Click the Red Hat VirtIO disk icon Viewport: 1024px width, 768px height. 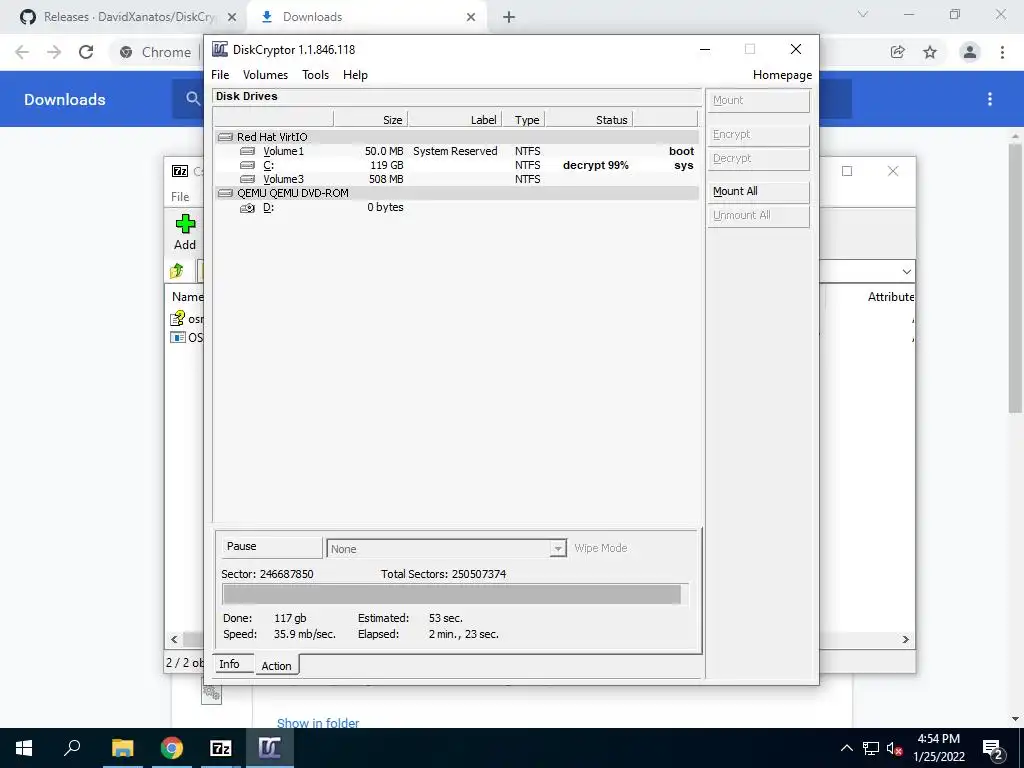(x=225, y=136)
